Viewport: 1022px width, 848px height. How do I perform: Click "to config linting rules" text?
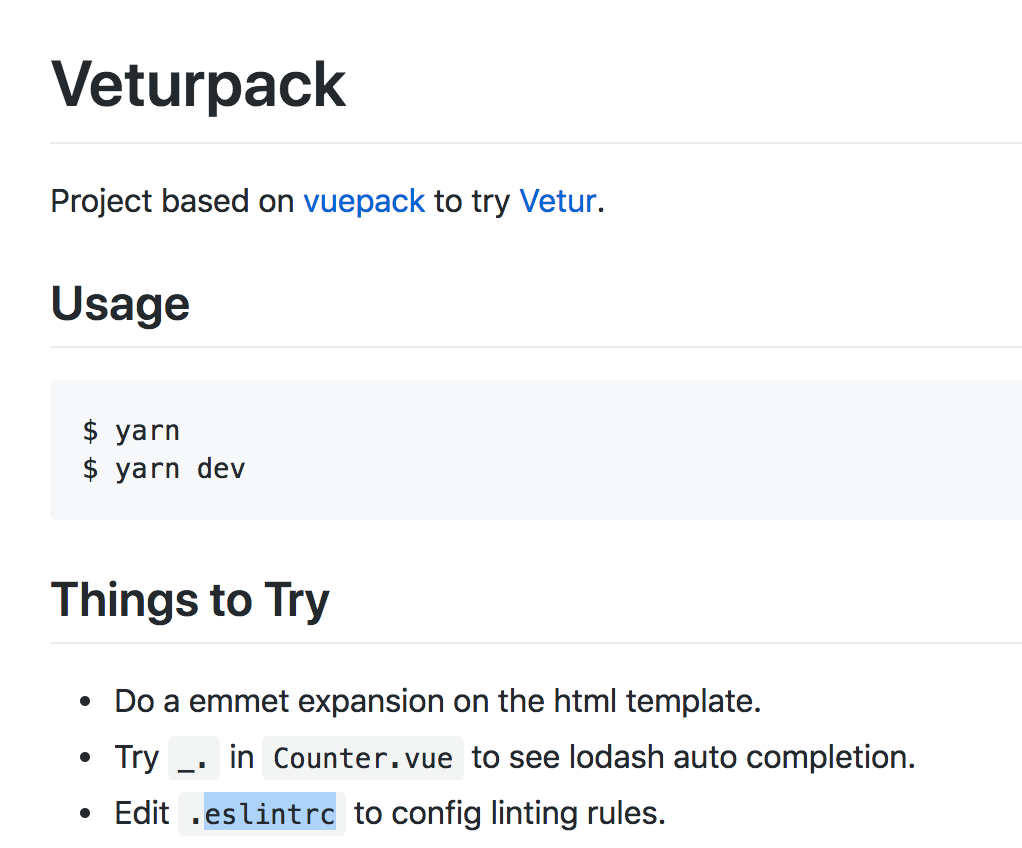(509, 813)
